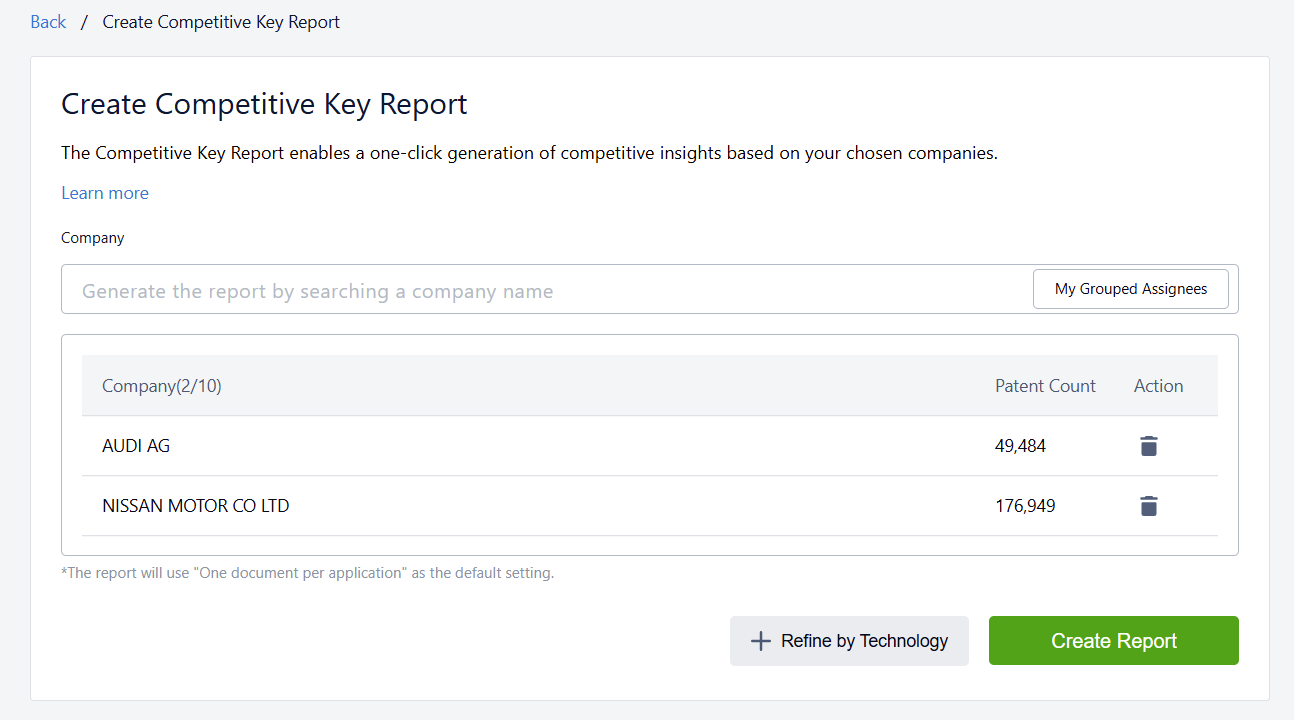1294x720 pixels.
Task: Click the Company(2/10) column header
Action: pos(162,386)
